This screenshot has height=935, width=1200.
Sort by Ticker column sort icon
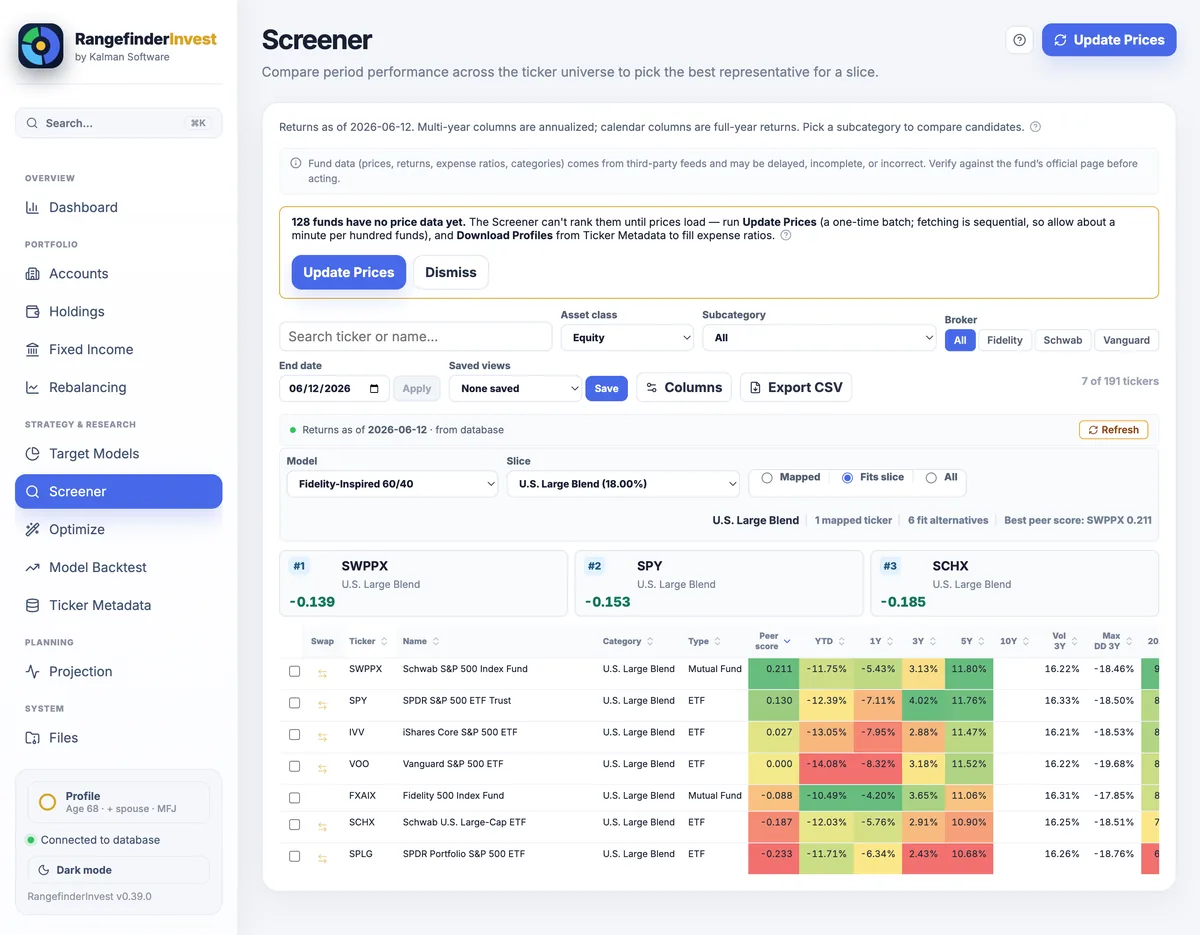(384, 642)
